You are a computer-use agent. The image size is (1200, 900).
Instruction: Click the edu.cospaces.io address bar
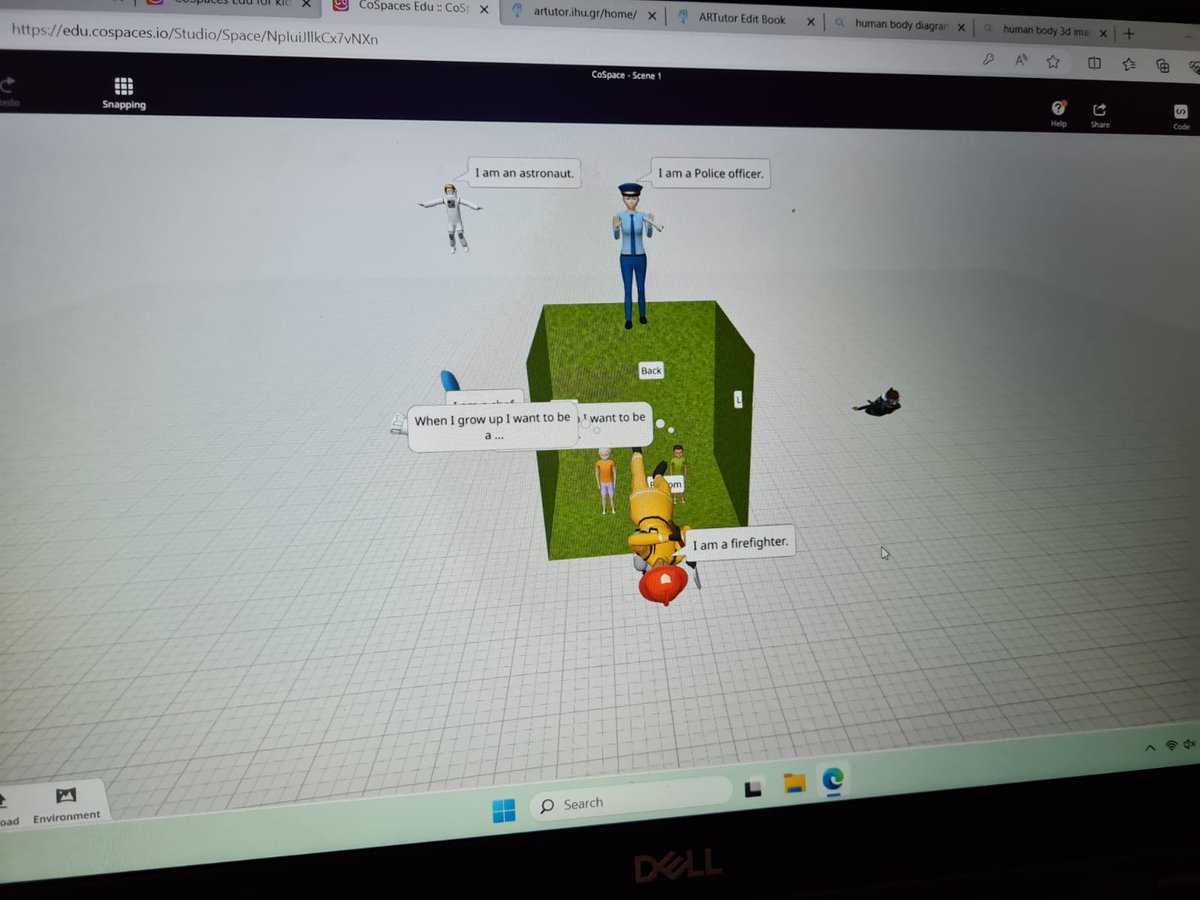pyautogui.click(x=194, y=37)
